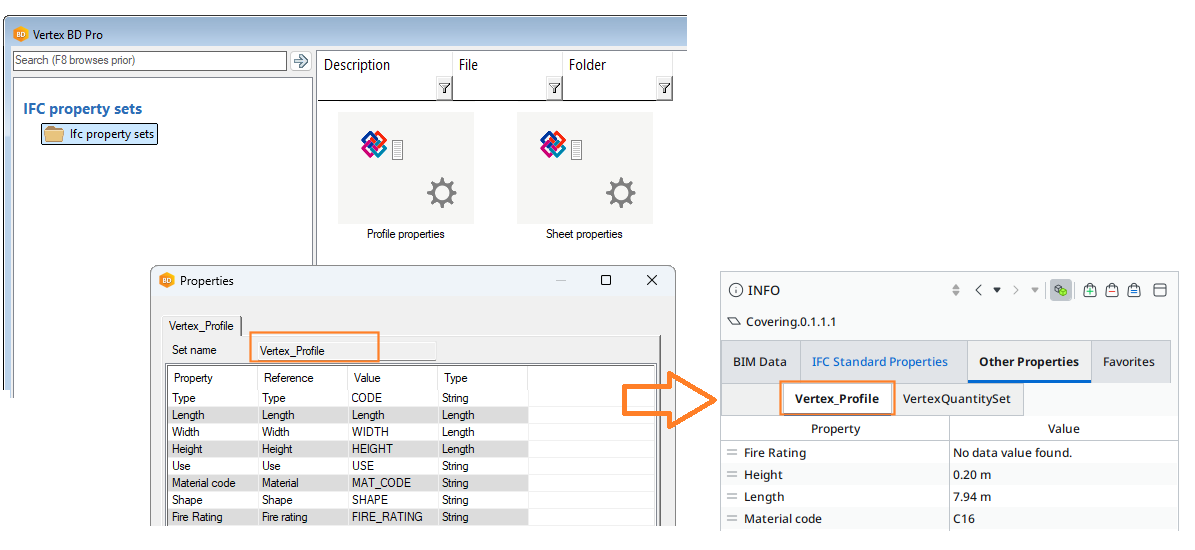
Task: Switch to the Favorites tab
Action: point(1129,362)
